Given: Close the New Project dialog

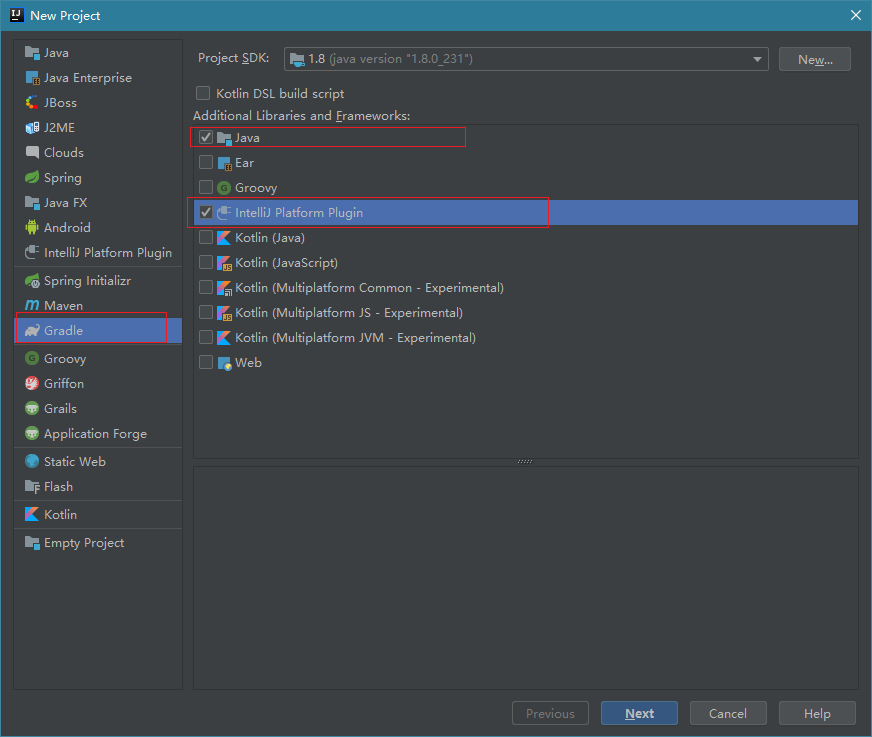Looking at the screenshot, I should click(x=856, y=15).
